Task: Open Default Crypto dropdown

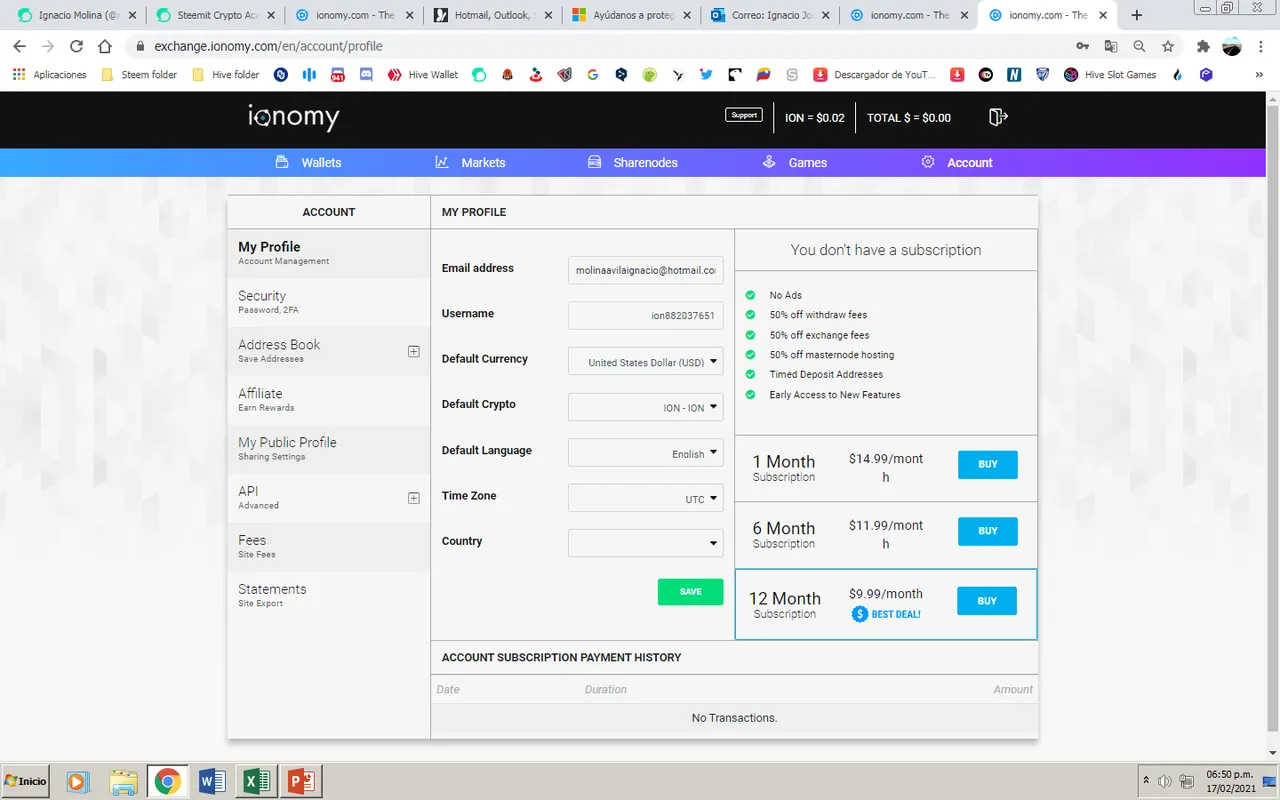Action: (x=645, y=407)
